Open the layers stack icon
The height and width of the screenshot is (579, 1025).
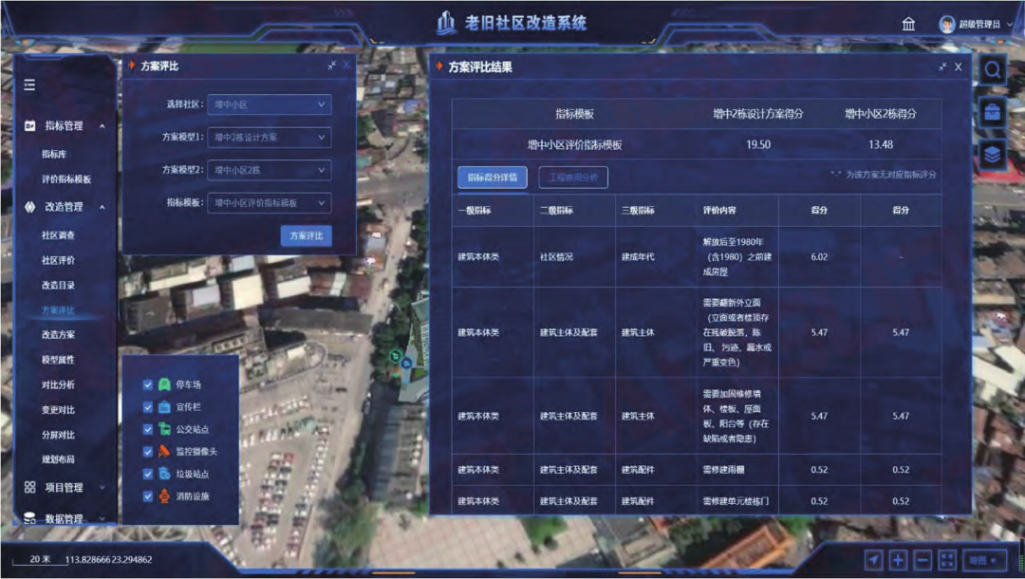992,153
